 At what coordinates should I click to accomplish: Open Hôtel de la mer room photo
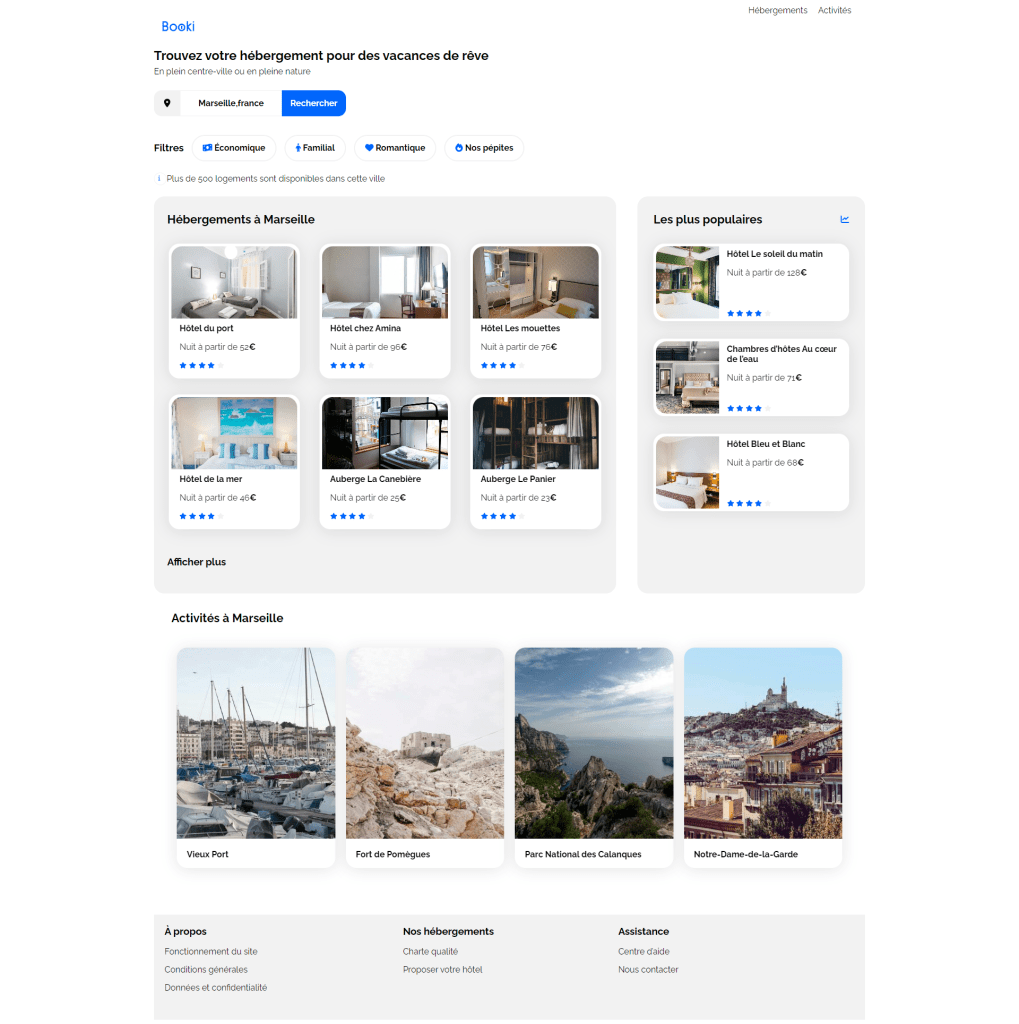[x=234, y=433]
